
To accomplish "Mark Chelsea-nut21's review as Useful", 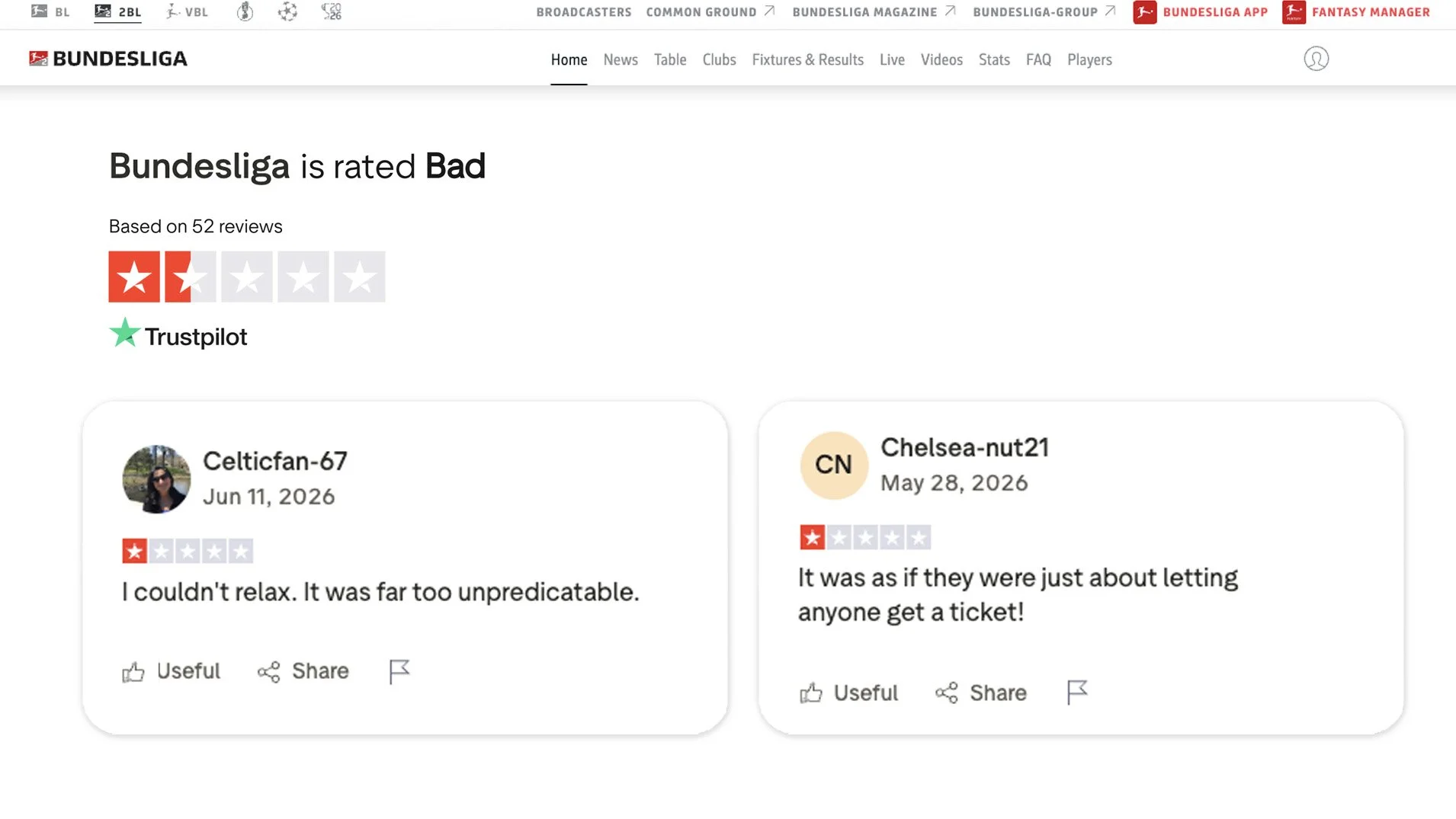I will tap(848, 693).
